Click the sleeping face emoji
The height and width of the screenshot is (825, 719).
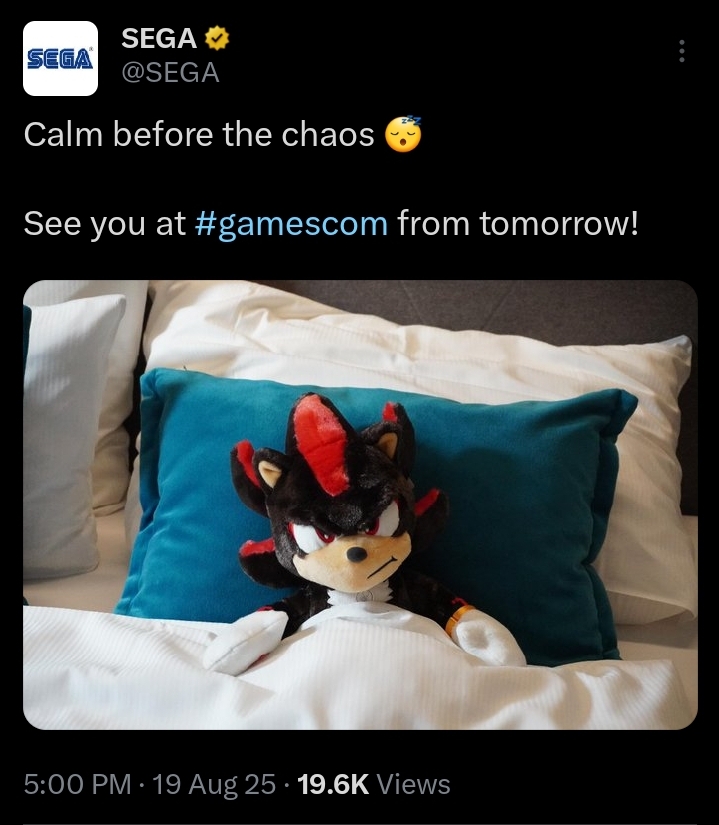coord(403,134)
